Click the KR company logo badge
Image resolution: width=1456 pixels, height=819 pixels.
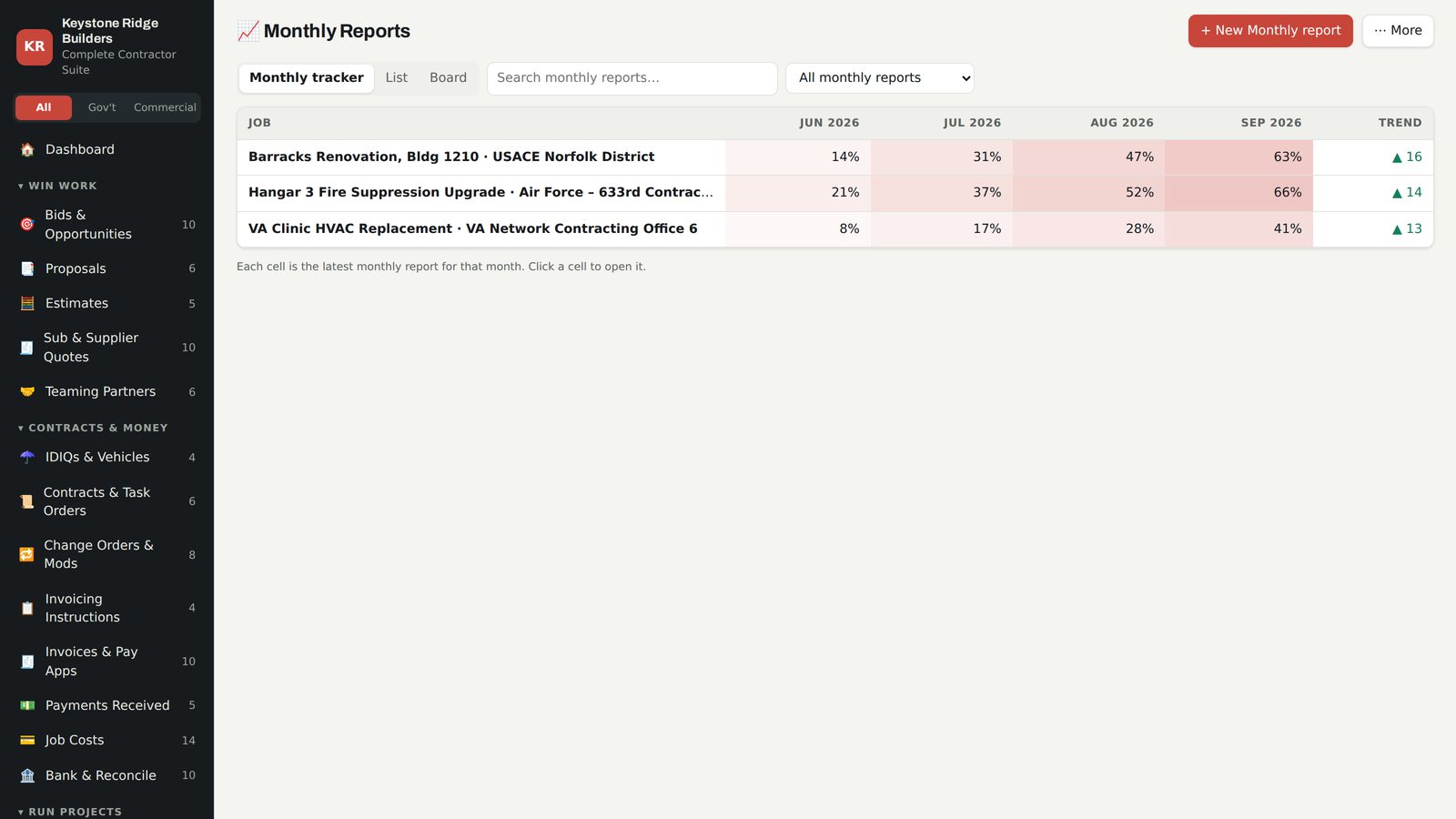click(35, 46)
